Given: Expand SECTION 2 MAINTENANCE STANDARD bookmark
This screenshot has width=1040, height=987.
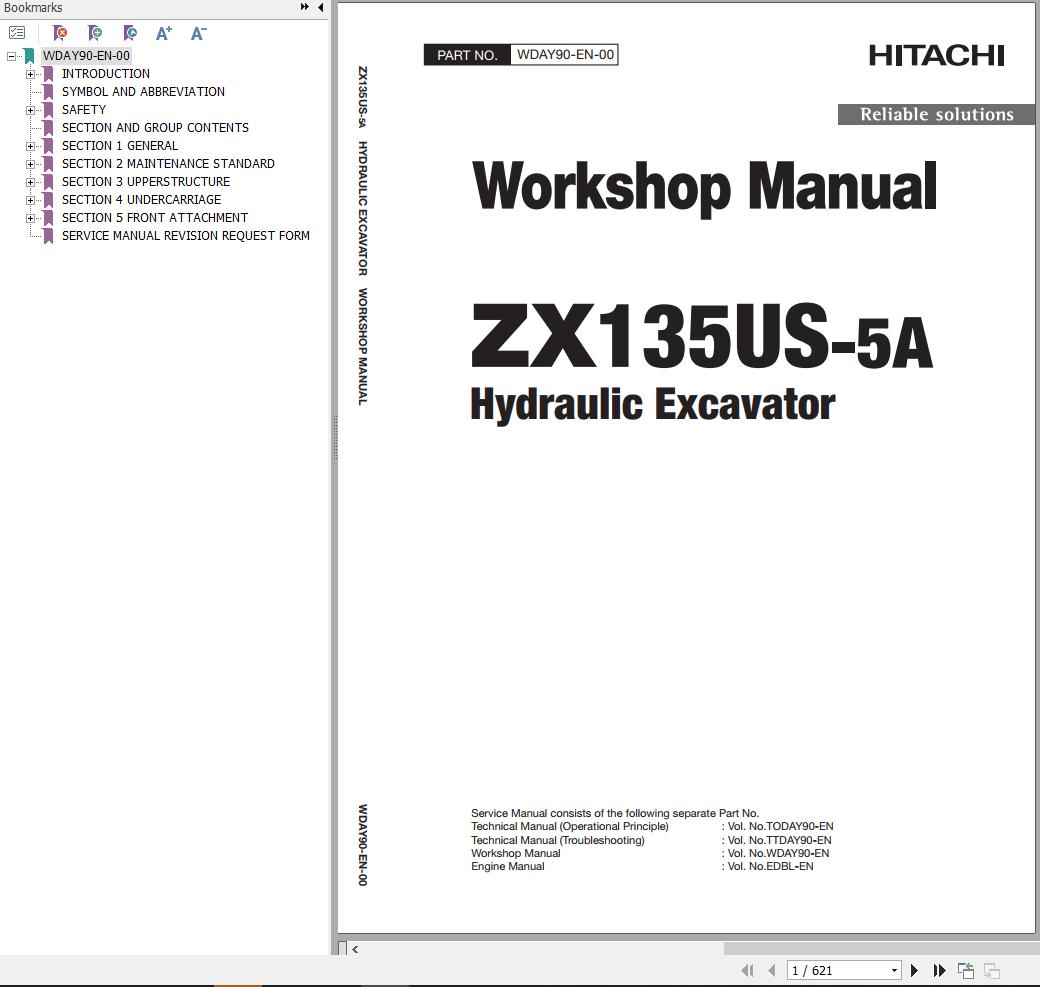Looking at the screenshot, I should pyautogui.click(x=31, y=164).
